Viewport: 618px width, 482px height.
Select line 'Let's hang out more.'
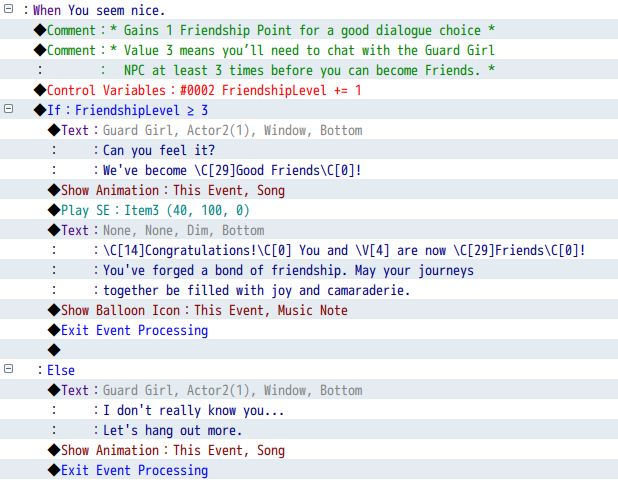pos(309,430)
